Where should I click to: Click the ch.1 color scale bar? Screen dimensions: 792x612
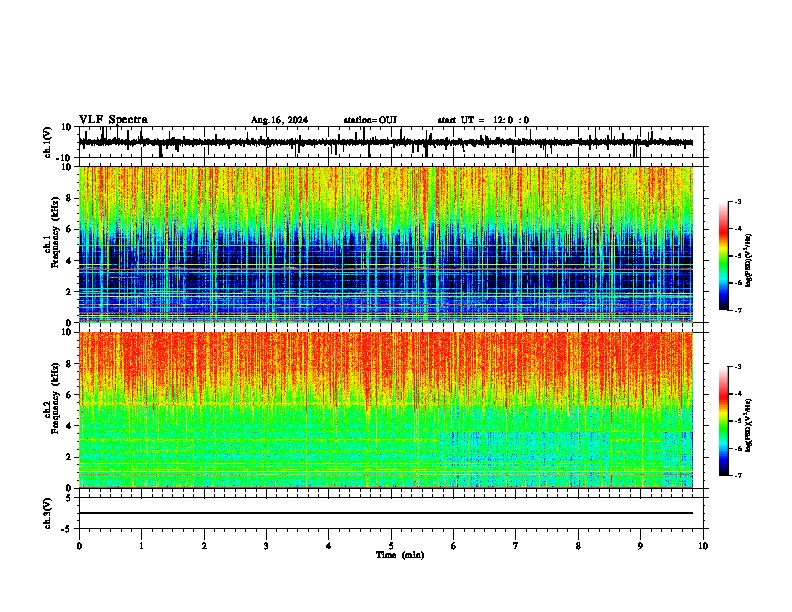(724, 256)
